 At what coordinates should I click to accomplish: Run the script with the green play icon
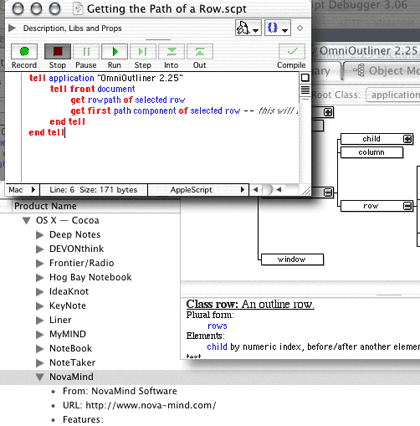click(114, 52)
